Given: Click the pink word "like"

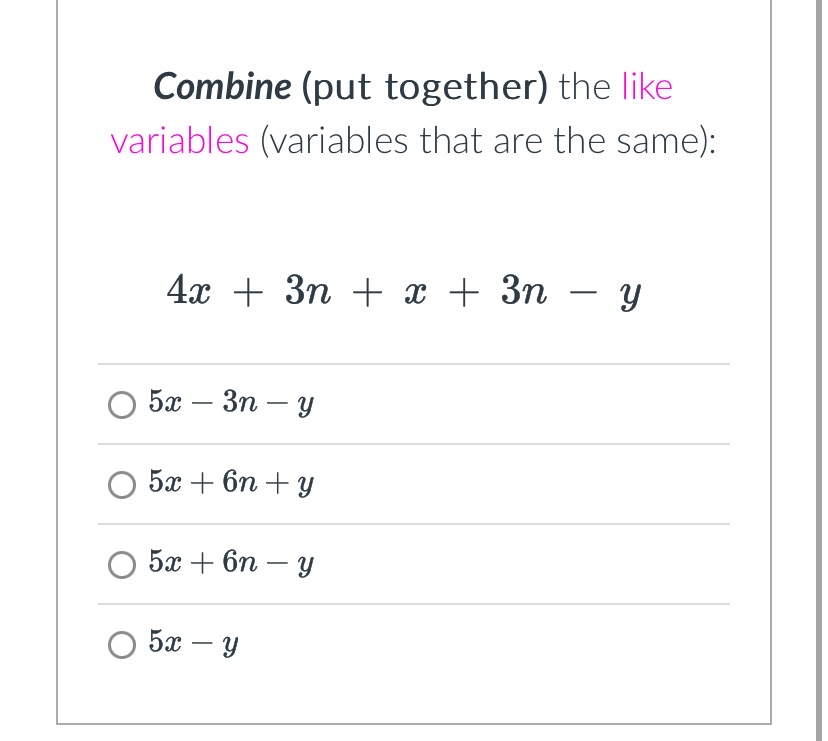Looking at the screenshot, I should click(647, 86).
